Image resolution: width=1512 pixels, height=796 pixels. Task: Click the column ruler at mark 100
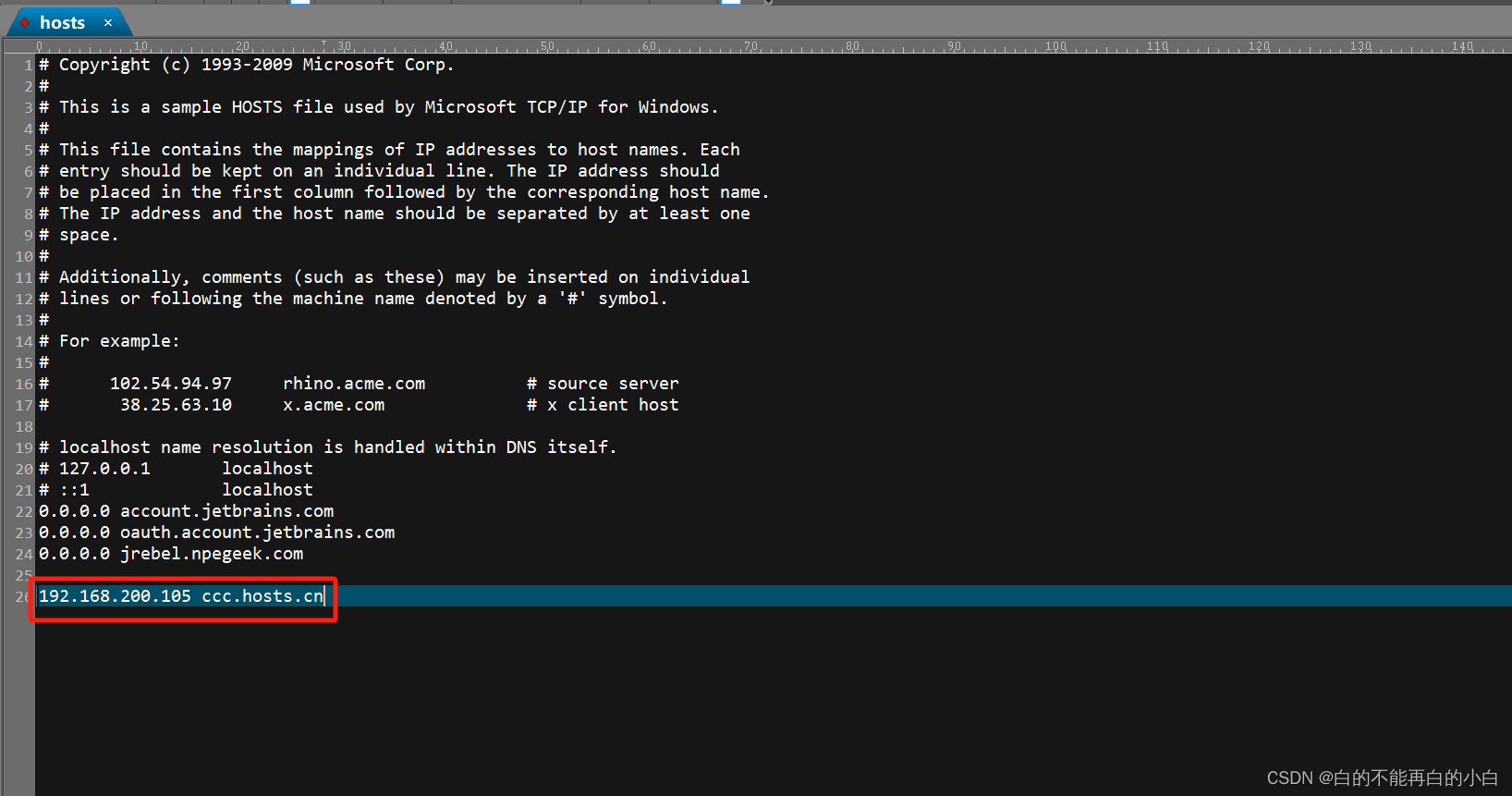(x=1055, y=46)
